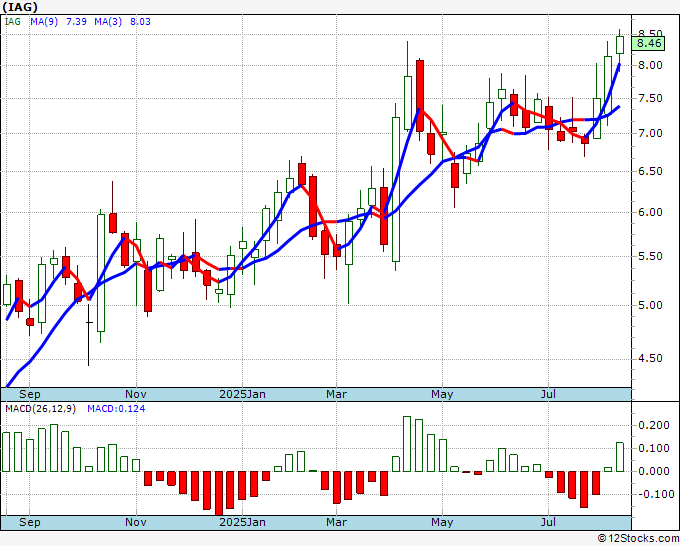Screen dimensions: 680x546
Task: Click the 2025Jan label on price chart axis
Action: 242,394
